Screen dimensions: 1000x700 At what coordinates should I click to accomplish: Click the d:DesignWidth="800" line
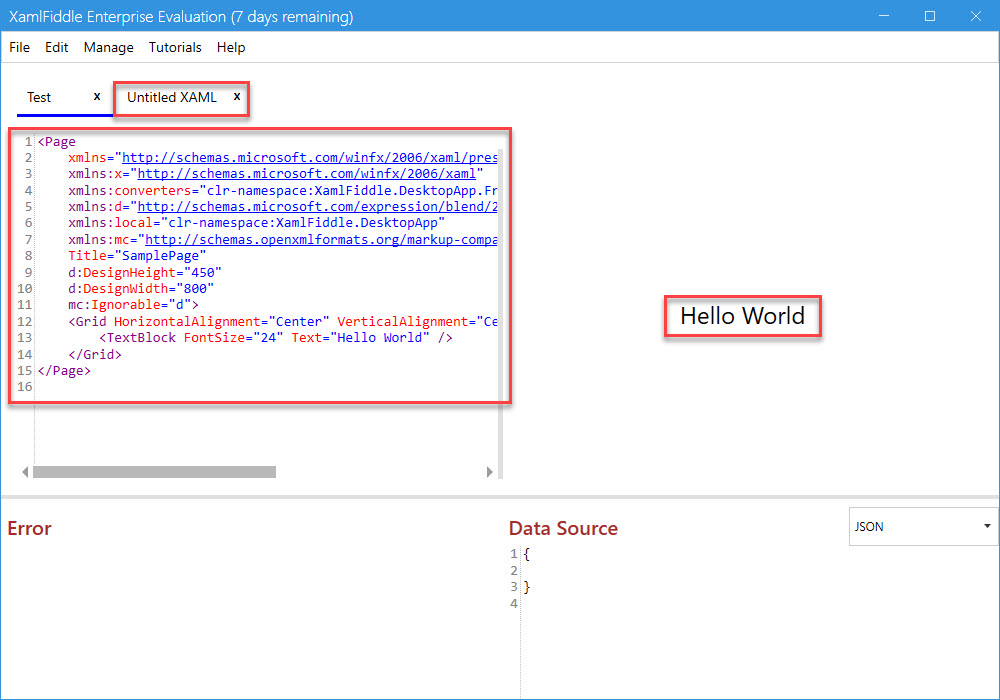tap(141, 288)
